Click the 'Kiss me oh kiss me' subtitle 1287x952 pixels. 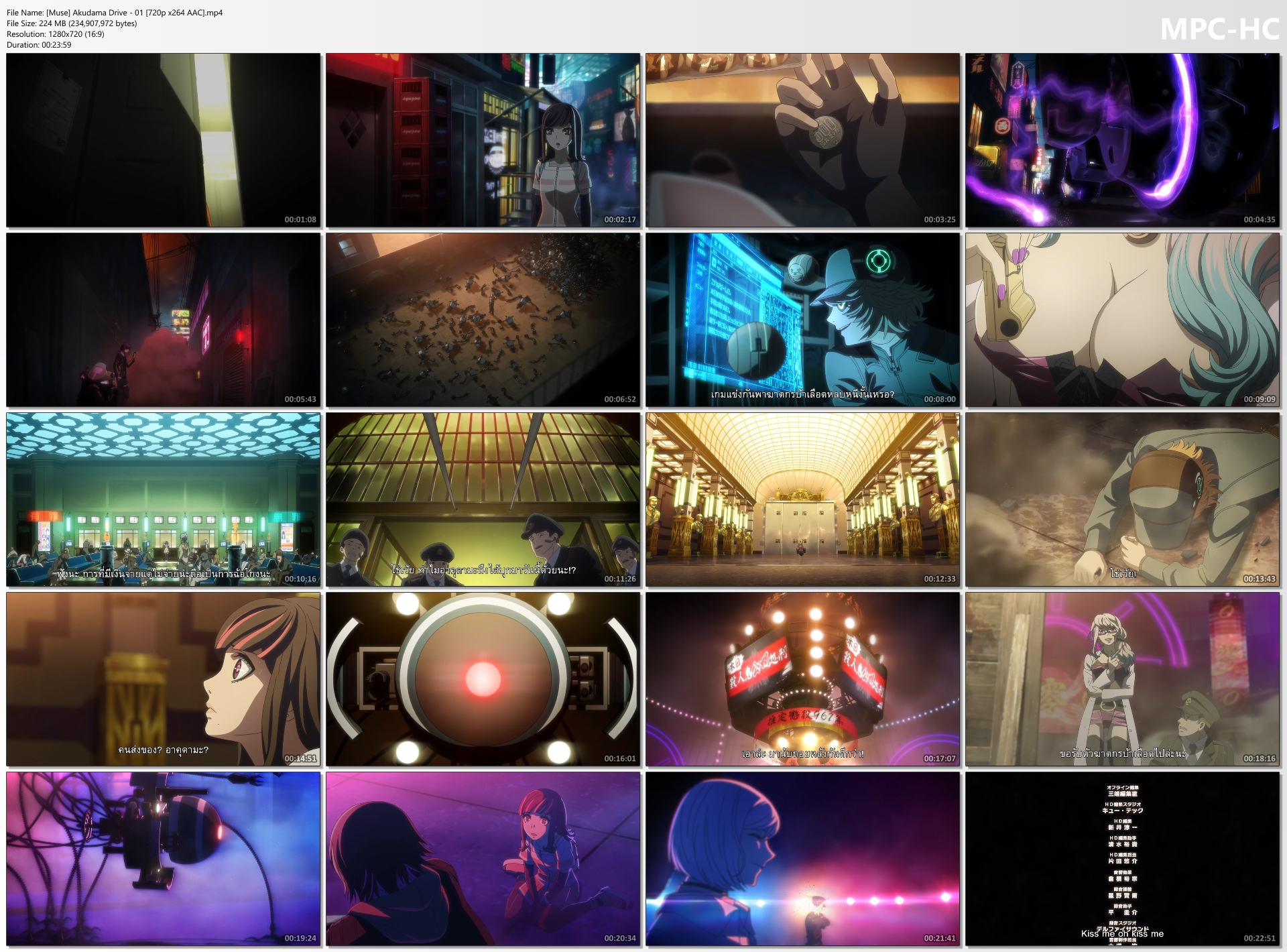[1122, 933]
